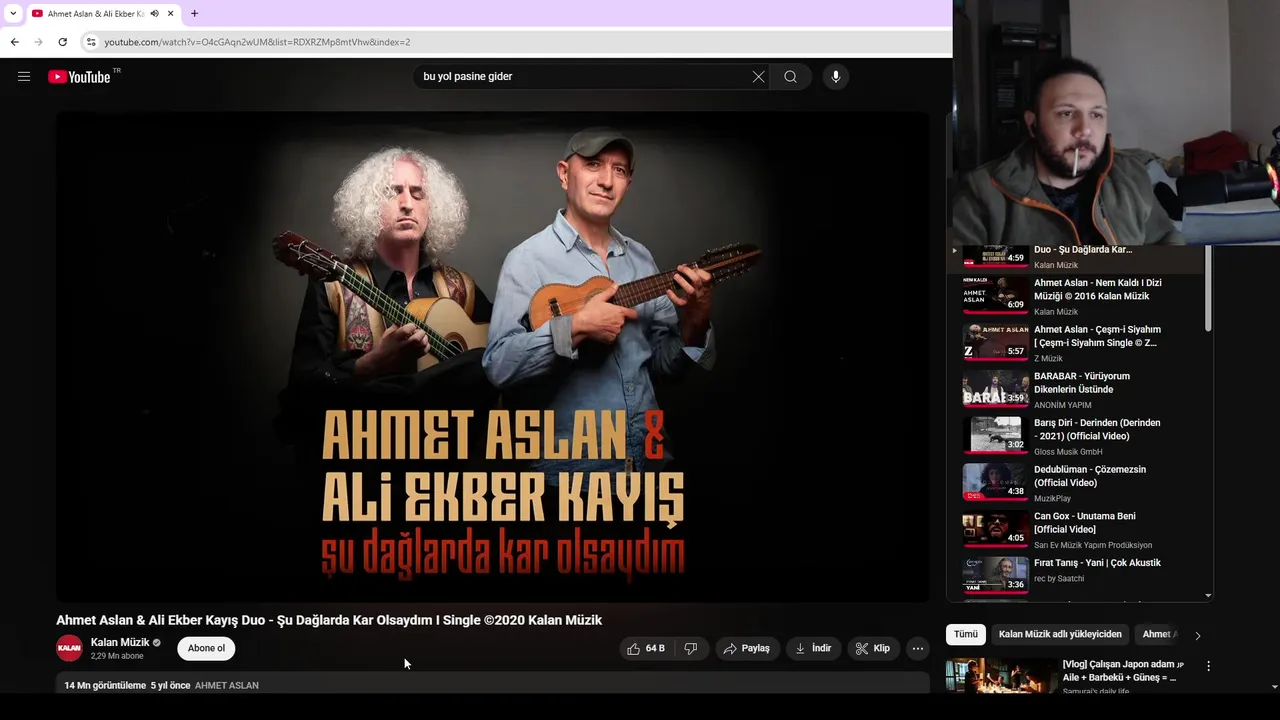The width and height of the screenshot is (1280, 720).
Task: Click '14 Mn görüntüleme' view count text
Action: click(105, 686)
